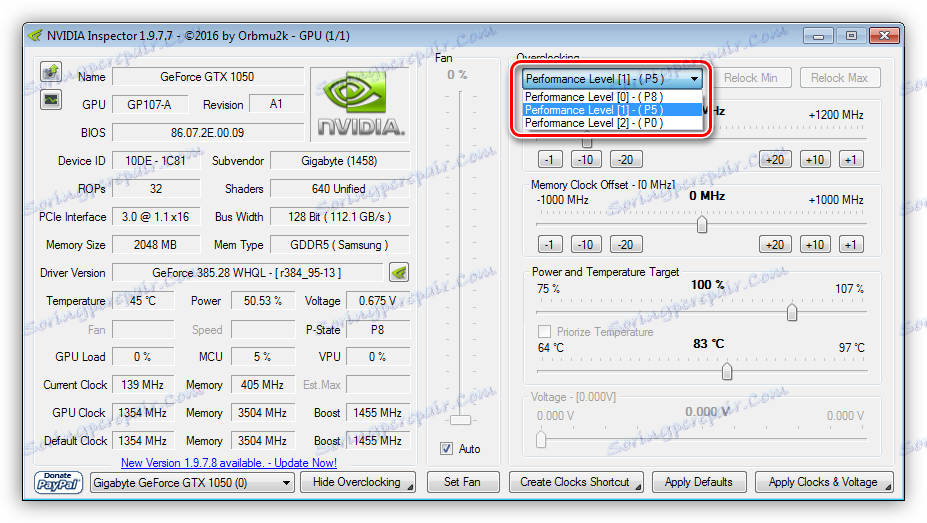Click -1 under base clock offset
This screenshot has height=523, width=927.
[x=550, y=160]
